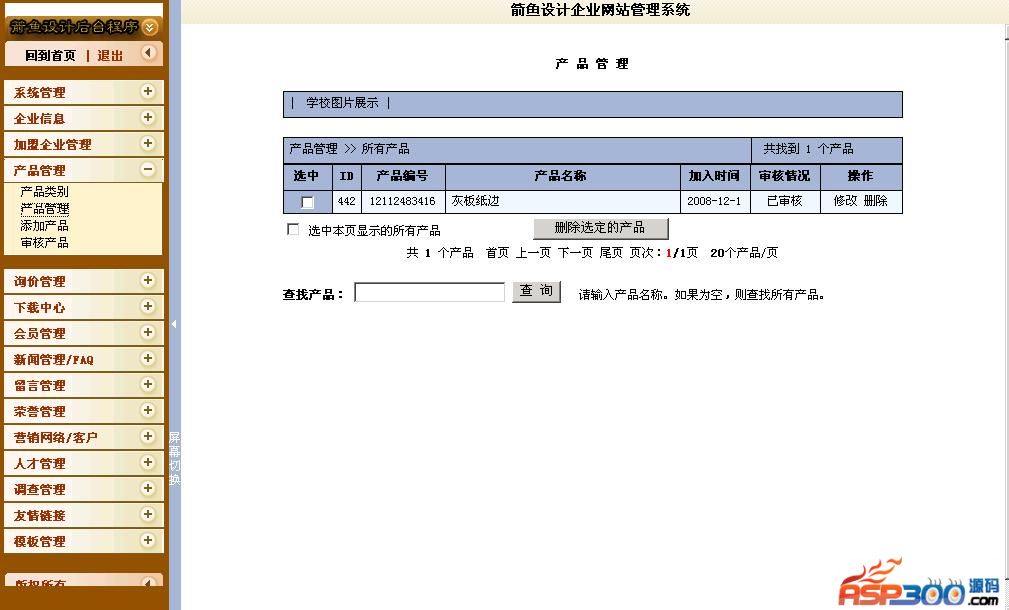Expand 询价管理 with its plus icon
The width and height of the screenshot is (1009, 610).
[148, 280]
